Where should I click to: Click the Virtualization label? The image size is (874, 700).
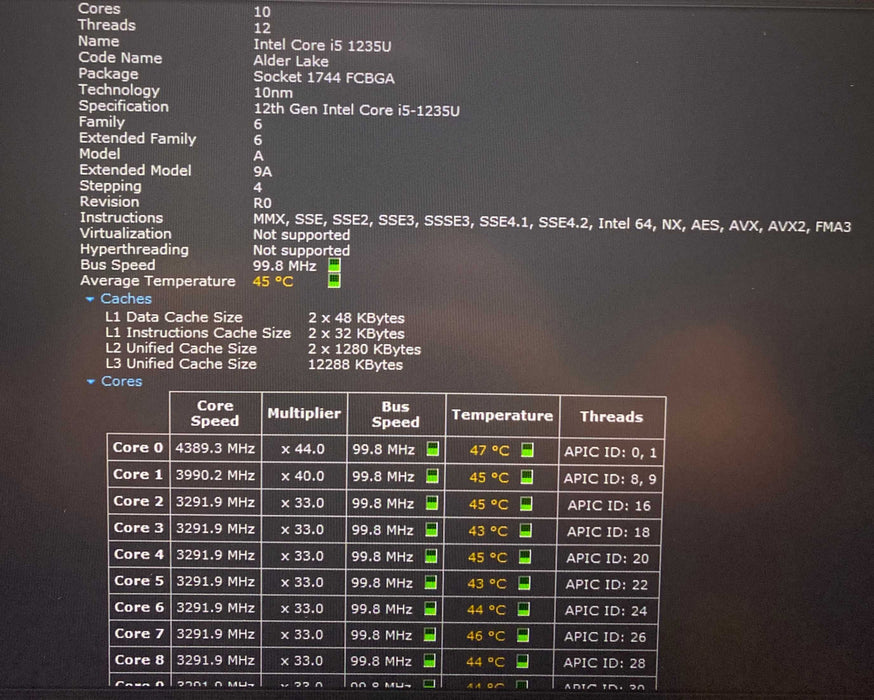click(125, 234)
